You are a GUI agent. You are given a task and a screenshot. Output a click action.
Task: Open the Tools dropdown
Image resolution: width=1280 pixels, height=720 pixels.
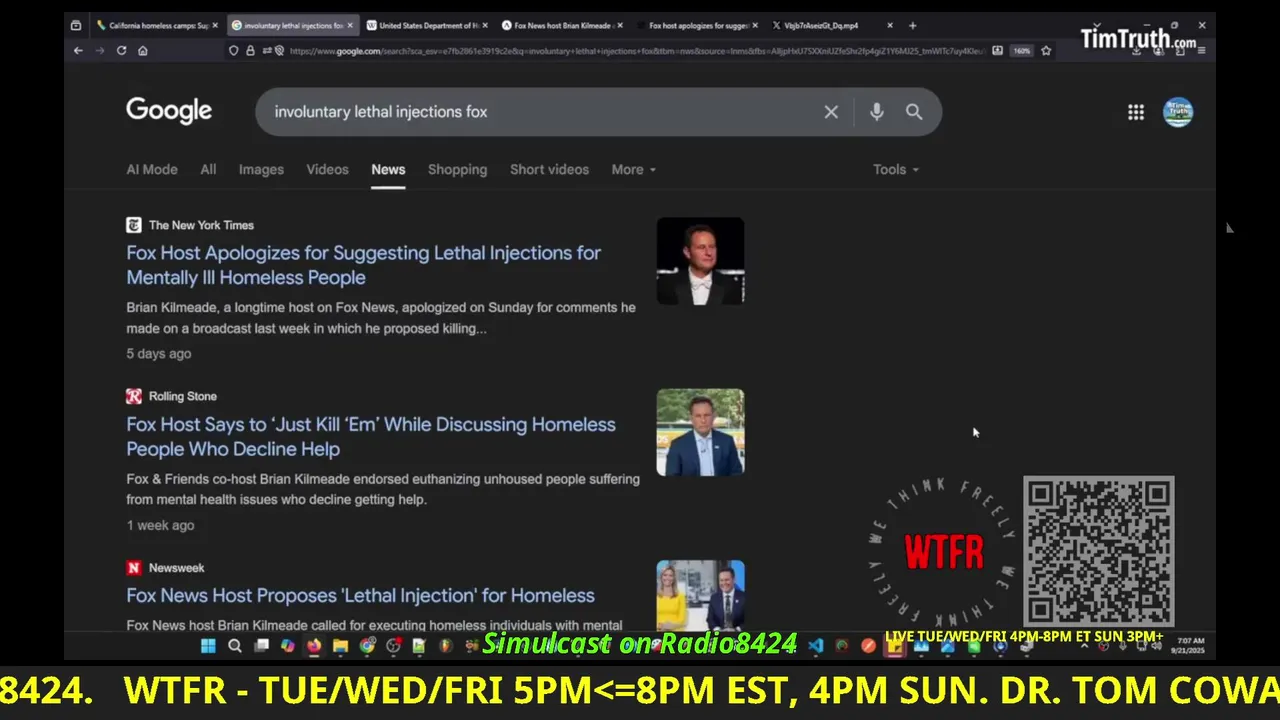(896, 169)
